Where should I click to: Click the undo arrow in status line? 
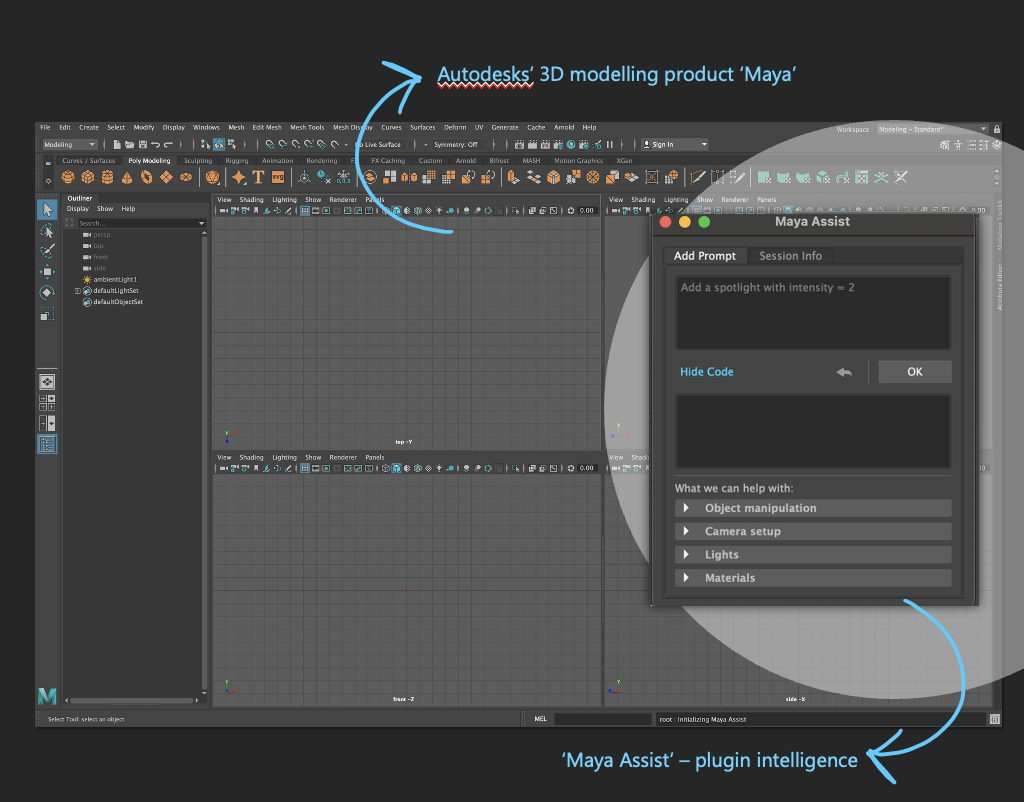click(155, 144)
